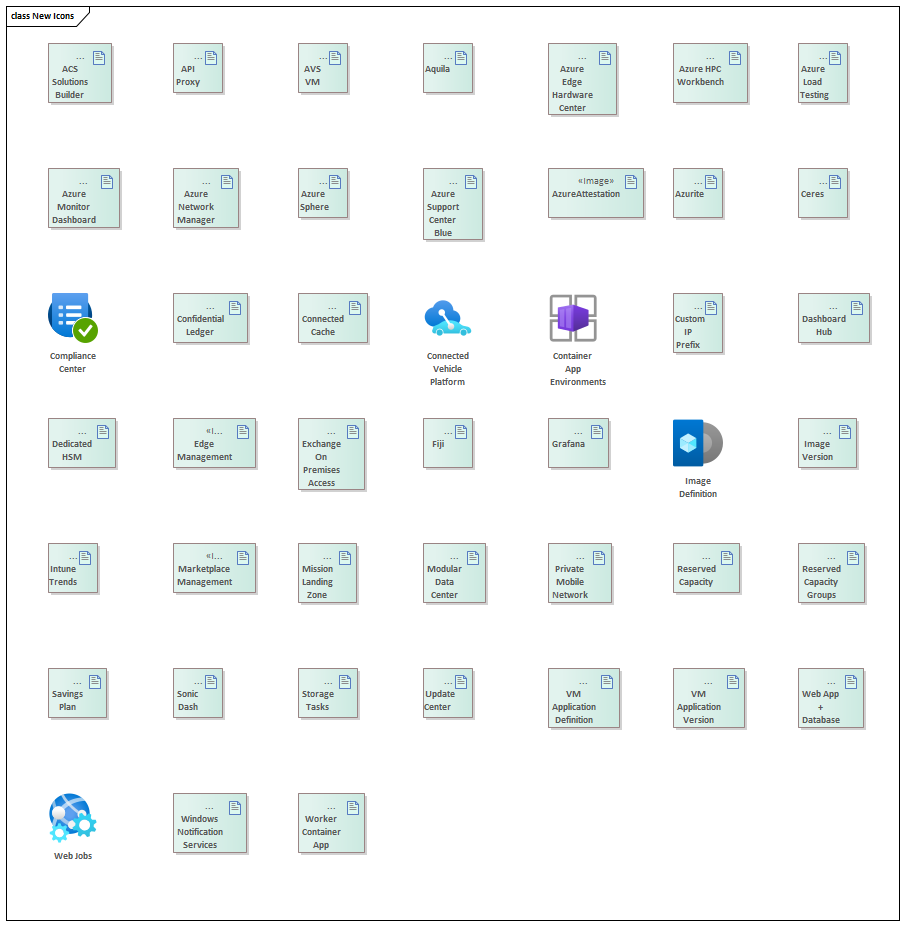Viewport: 905px width, 926px height.
Task: Select the Azurite element
Action: pos(698,193)
